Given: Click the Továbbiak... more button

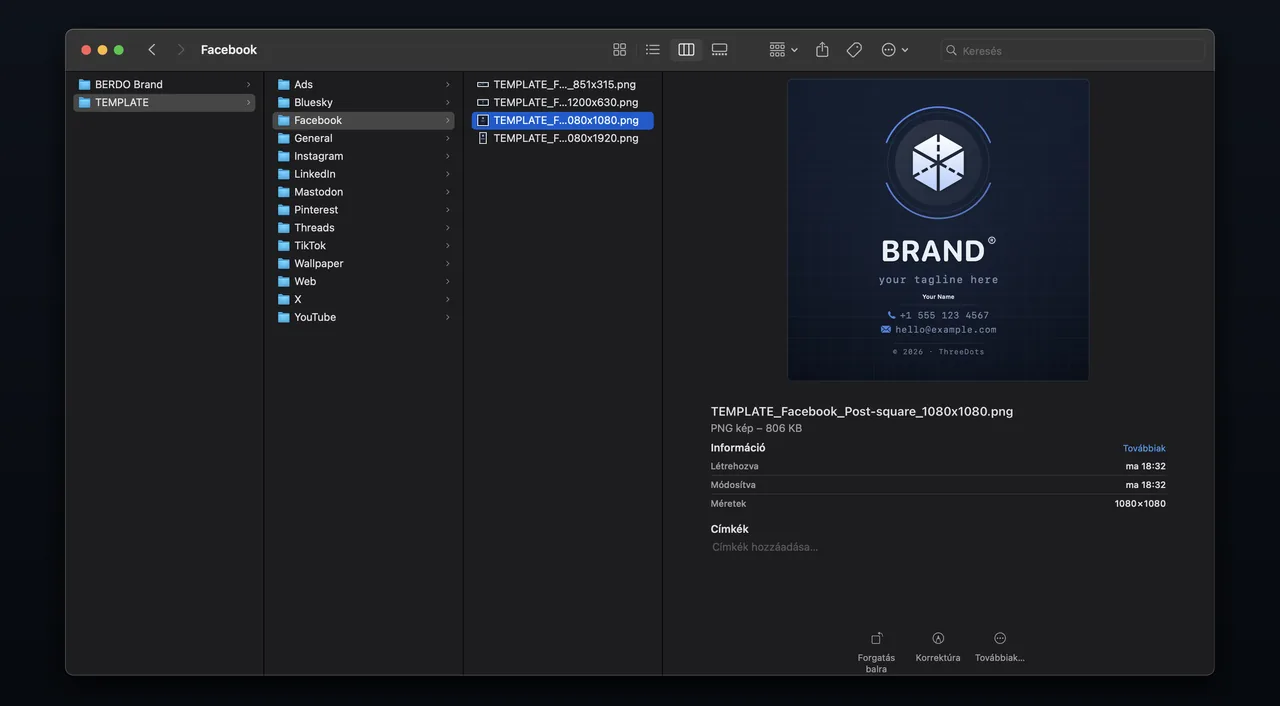Looking at the screenshot, I should pos(1000,646).
